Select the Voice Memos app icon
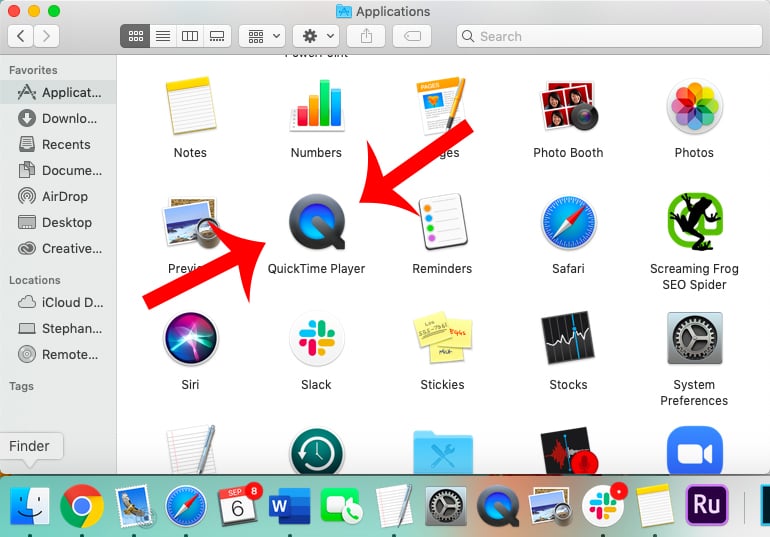Viewport: 770px width, 537px height. (x=569, y=451)
